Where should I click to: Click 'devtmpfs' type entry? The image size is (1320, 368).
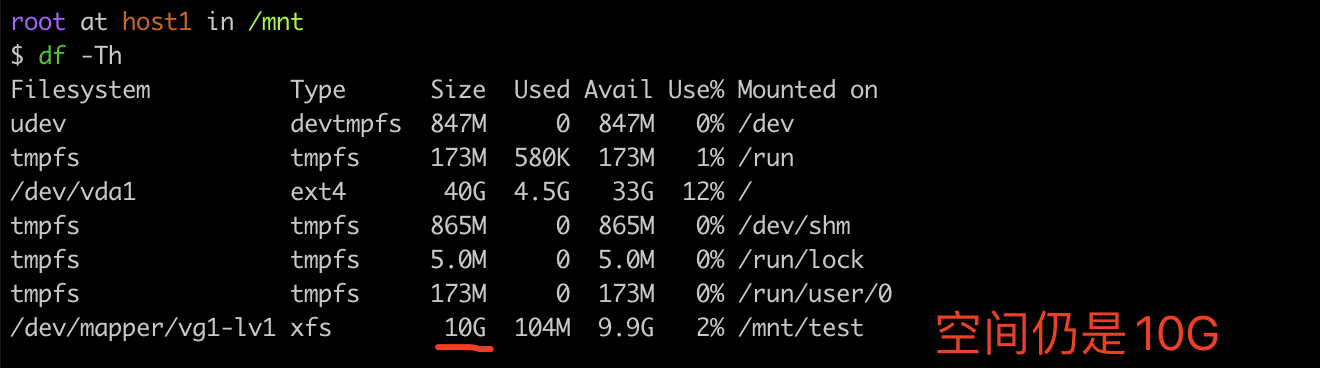[346, 124]
